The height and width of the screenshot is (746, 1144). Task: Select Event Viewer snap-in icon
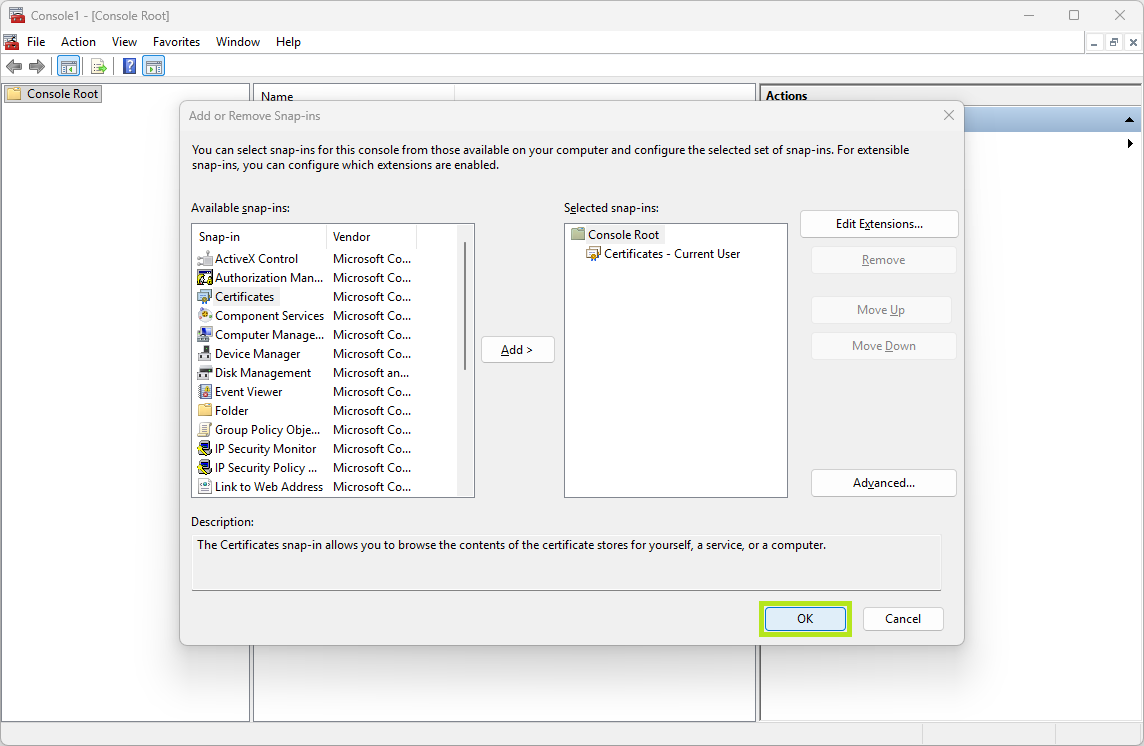205,391
